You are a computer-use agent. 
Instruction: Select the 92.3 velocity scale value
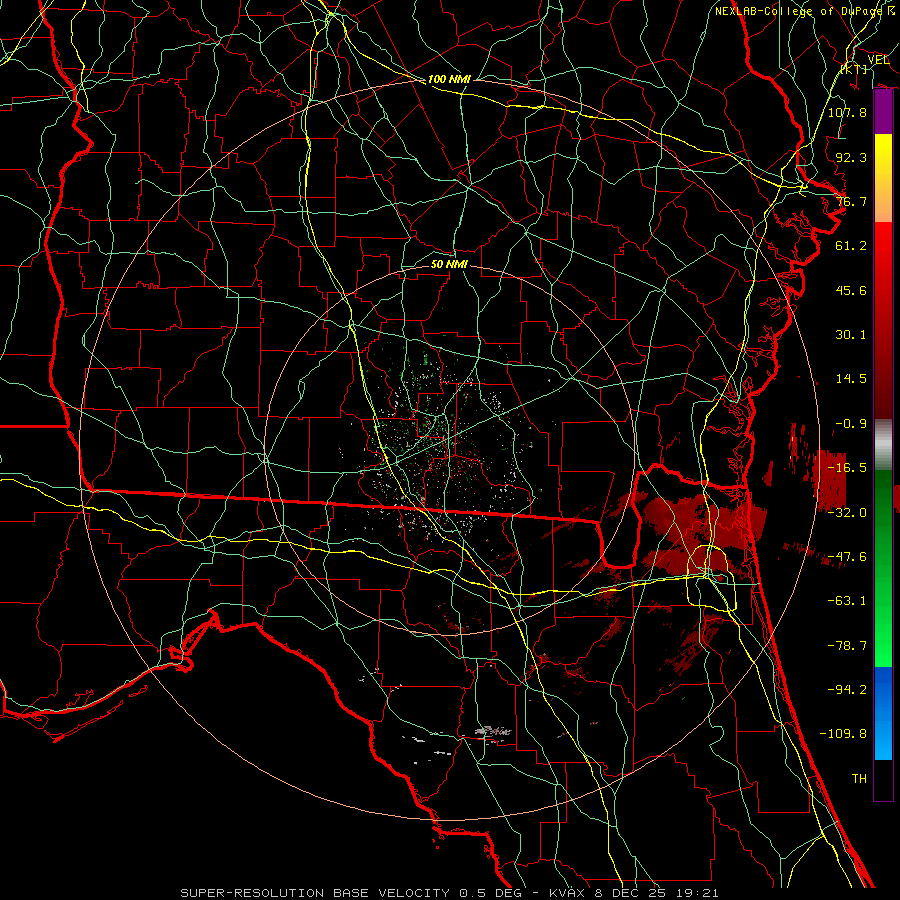tap(851, 157)
